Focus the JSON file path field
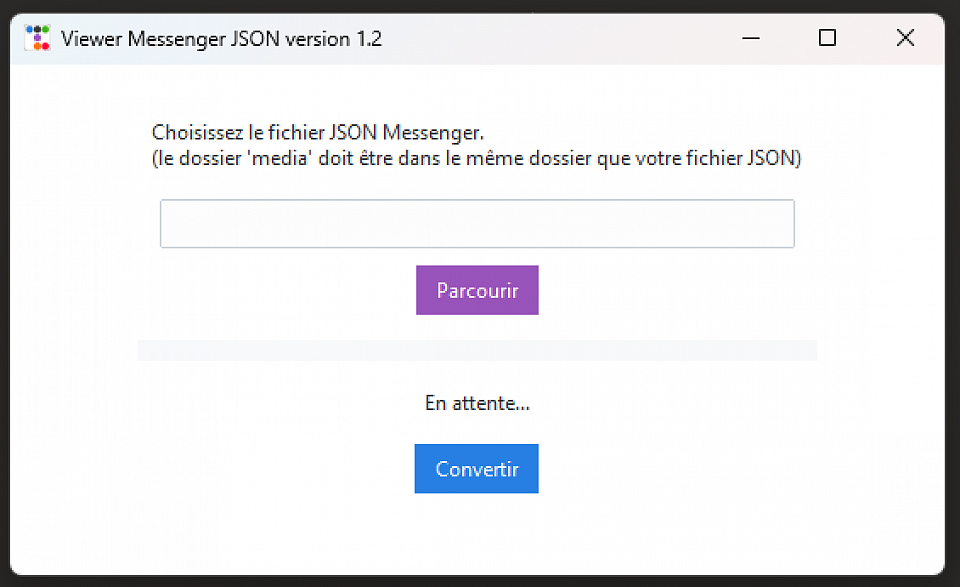 pos(477,224)
